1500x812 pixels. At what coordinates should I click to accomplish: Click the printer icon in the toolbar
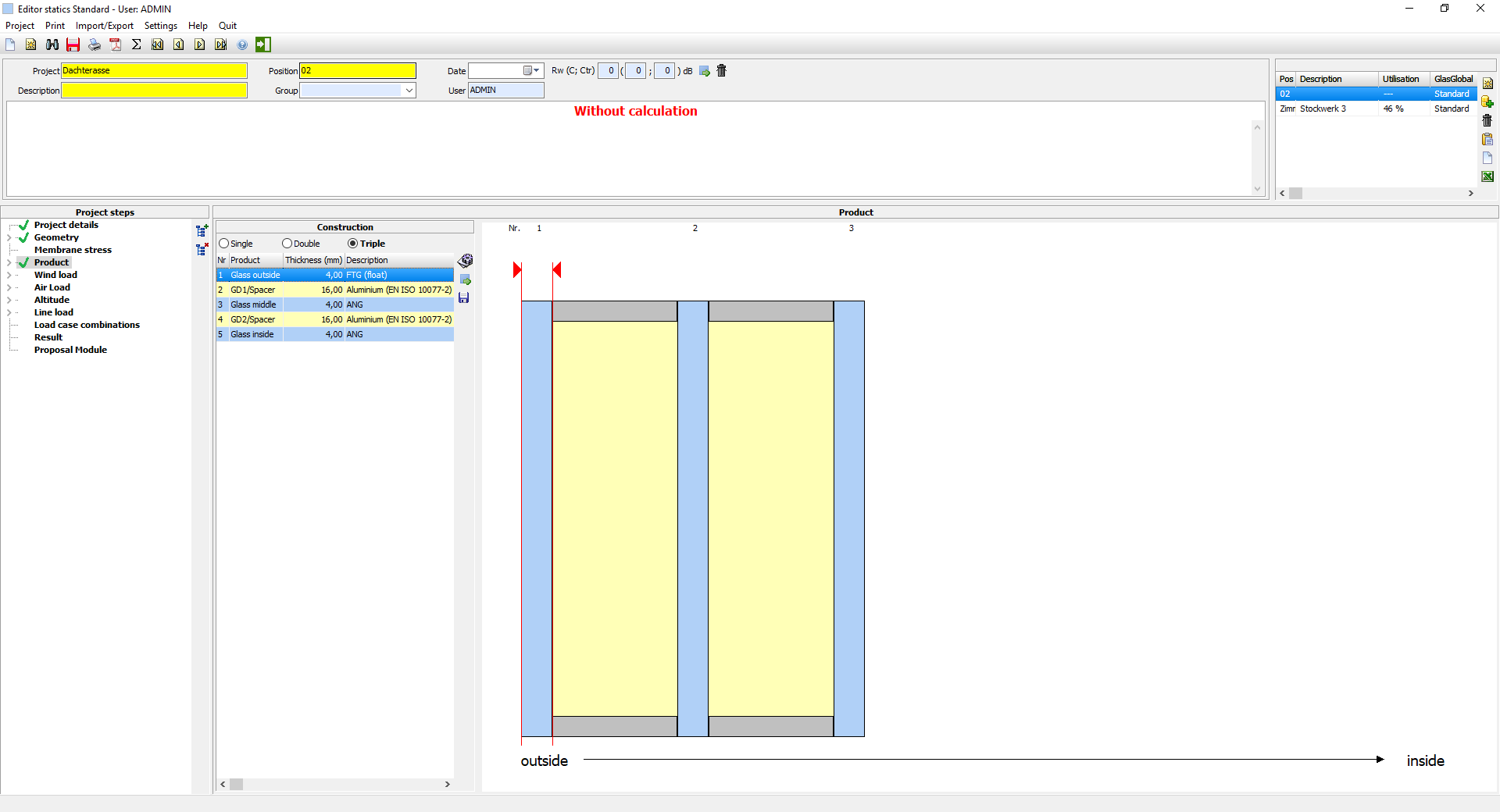click(x=95, y=45)
